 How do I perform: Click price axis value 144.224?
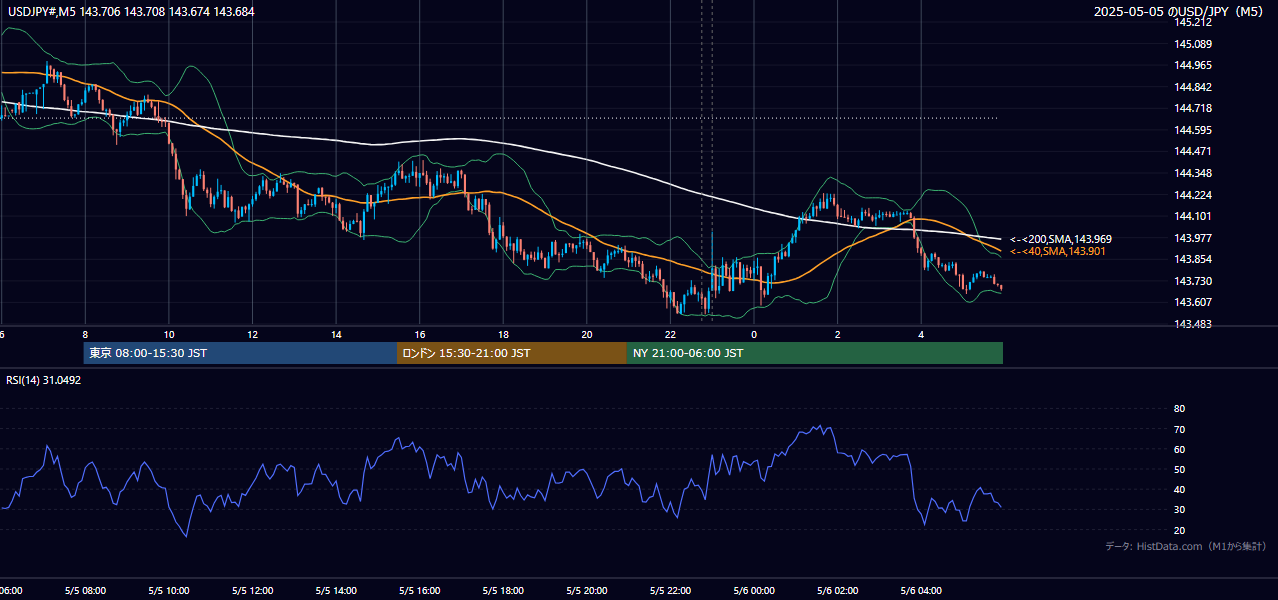[x=1192, y=195]
